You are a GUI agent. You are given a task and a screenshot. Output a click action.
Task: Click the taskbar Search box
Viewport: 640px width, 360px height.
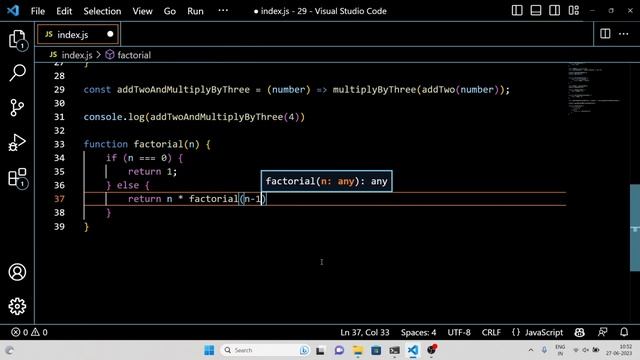[x=264, y=350]
